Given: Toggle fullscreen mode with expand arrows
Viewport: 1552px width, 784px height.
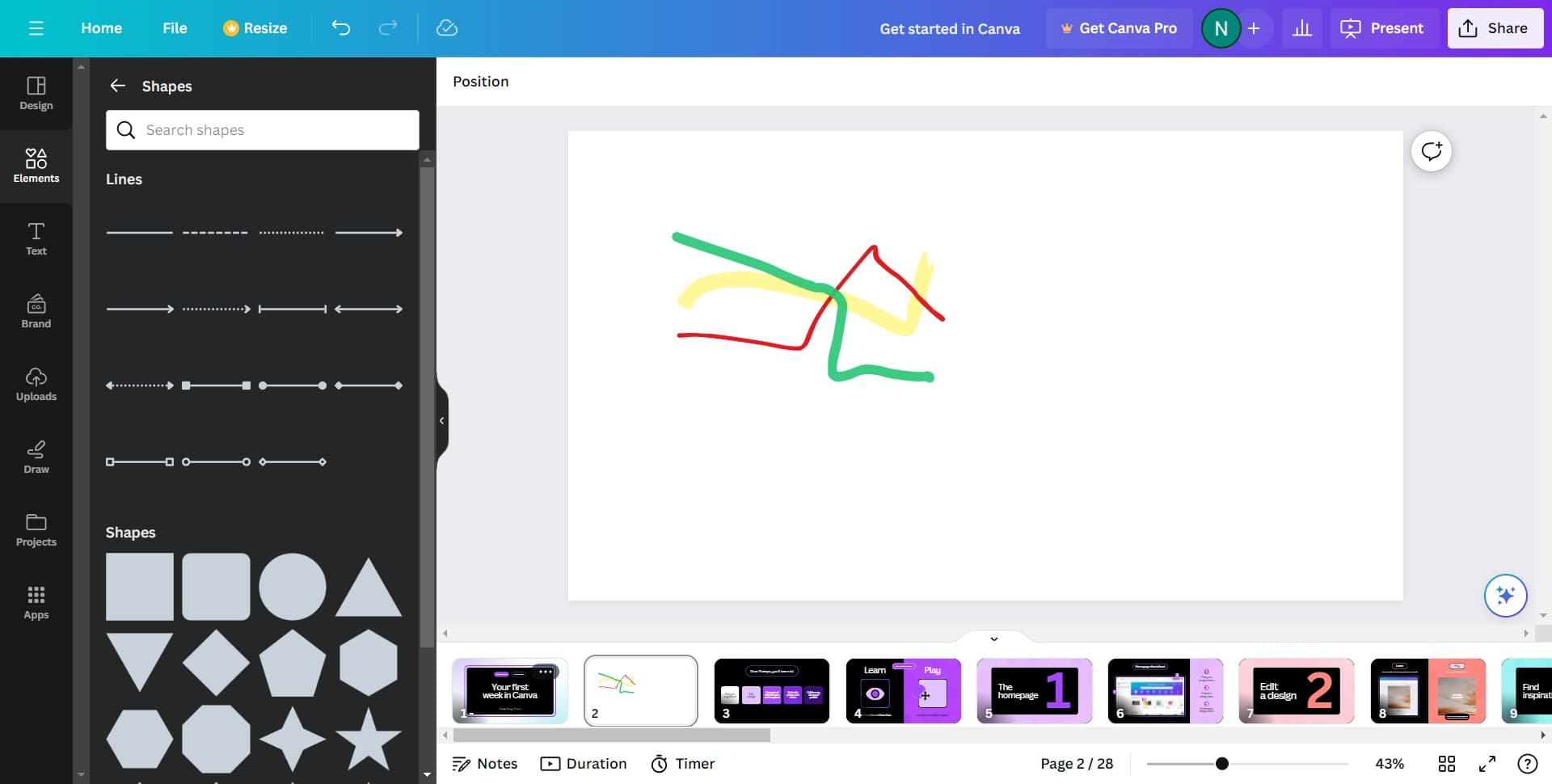Looking at the screenshot, I should tap(1487, 764).
